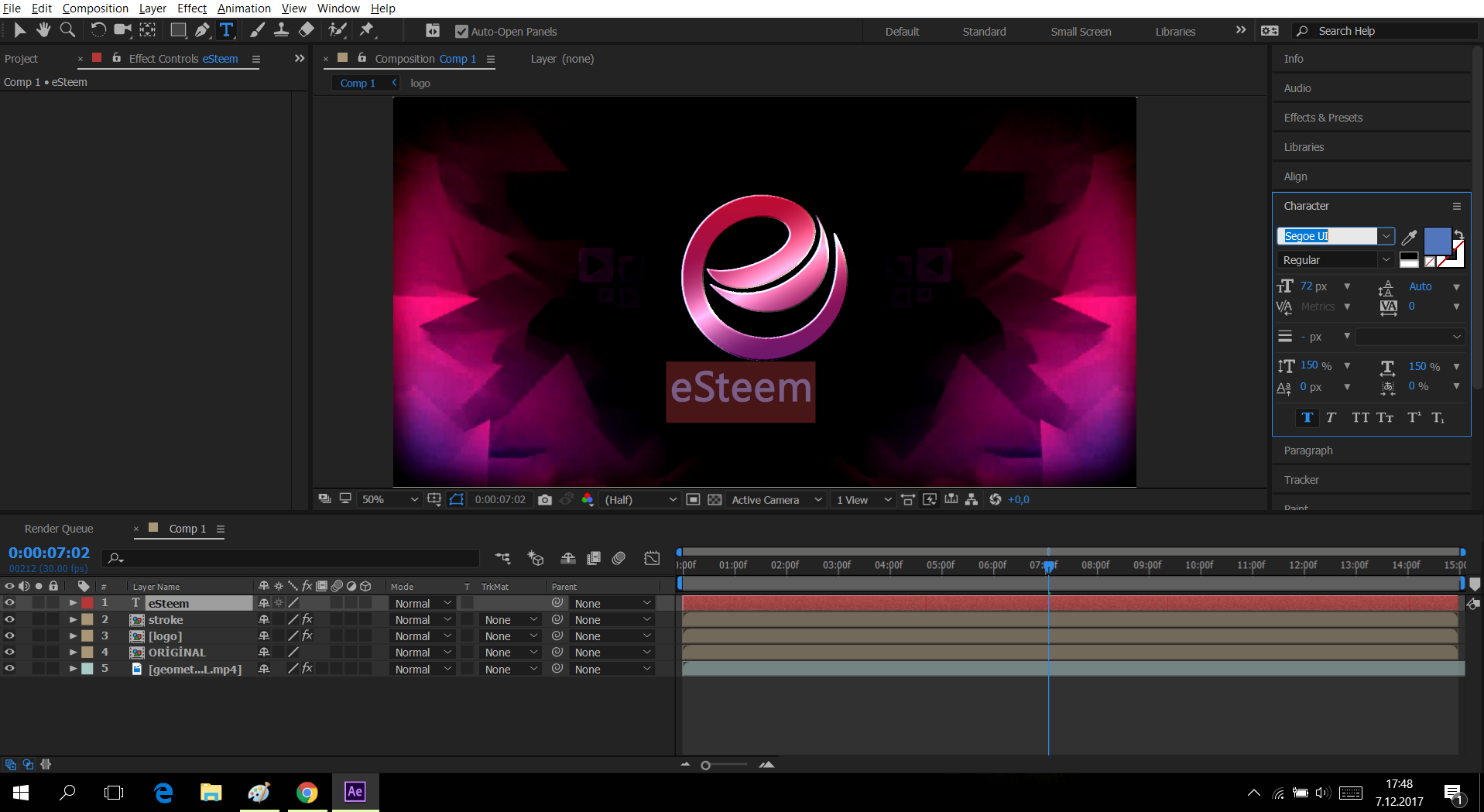Open the Graph Editor icon
The height and width of the screenshot is (812, 1484).
coord(653,558)
